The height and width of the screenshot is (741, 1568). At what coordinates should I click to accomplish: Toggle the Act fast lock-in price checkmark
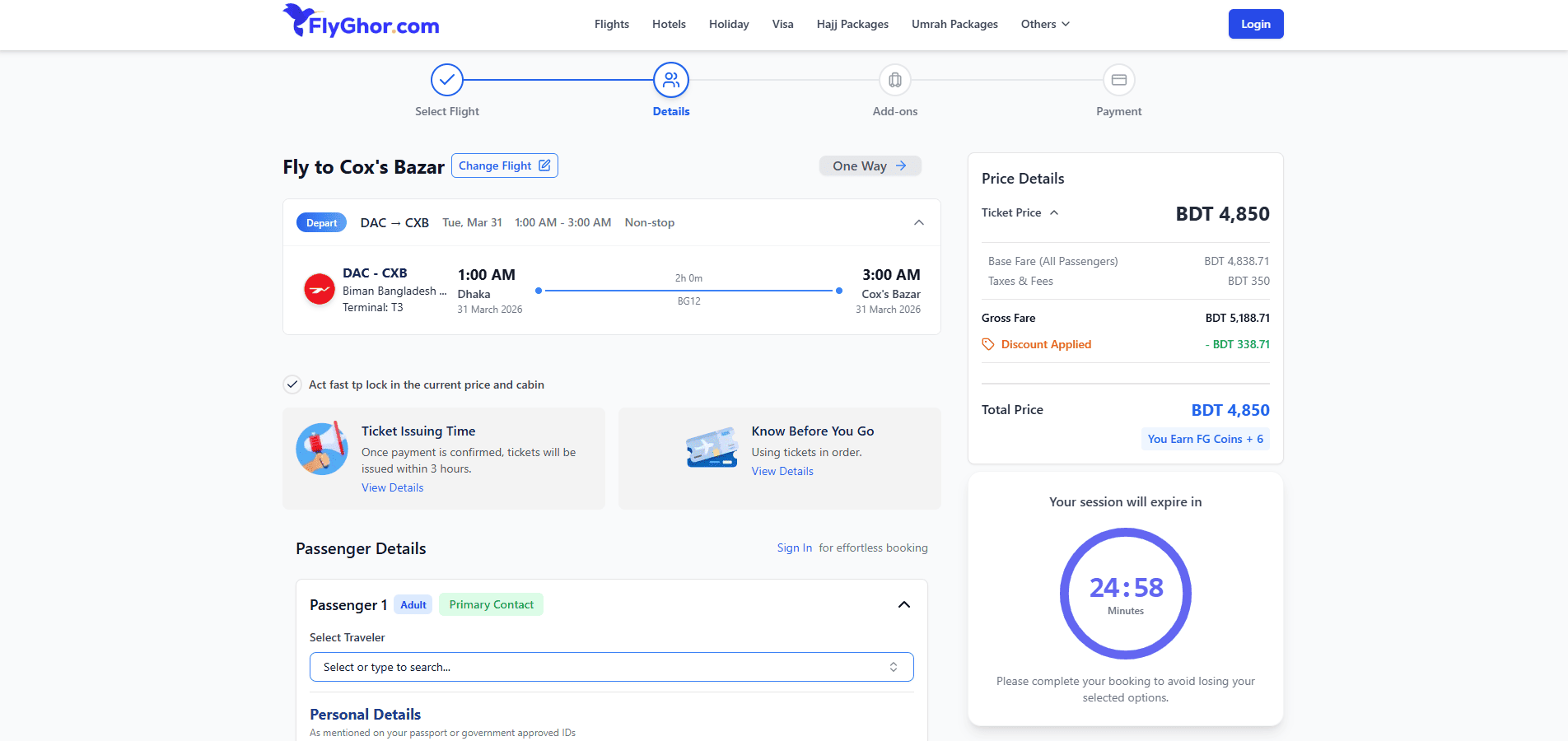pos(292,384)
